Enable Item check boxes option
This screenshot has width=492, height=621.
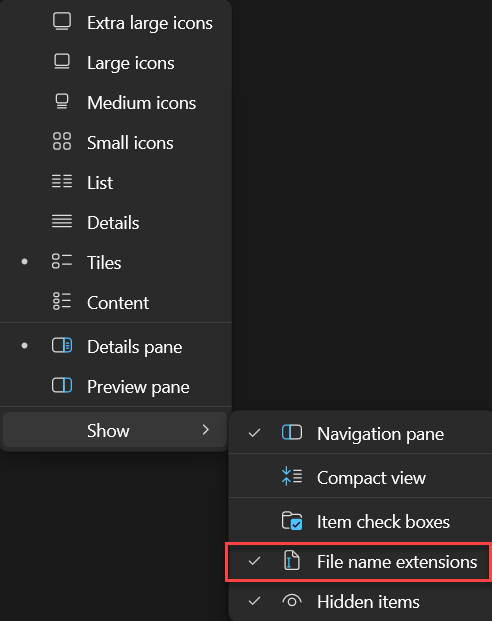(360, 521)
